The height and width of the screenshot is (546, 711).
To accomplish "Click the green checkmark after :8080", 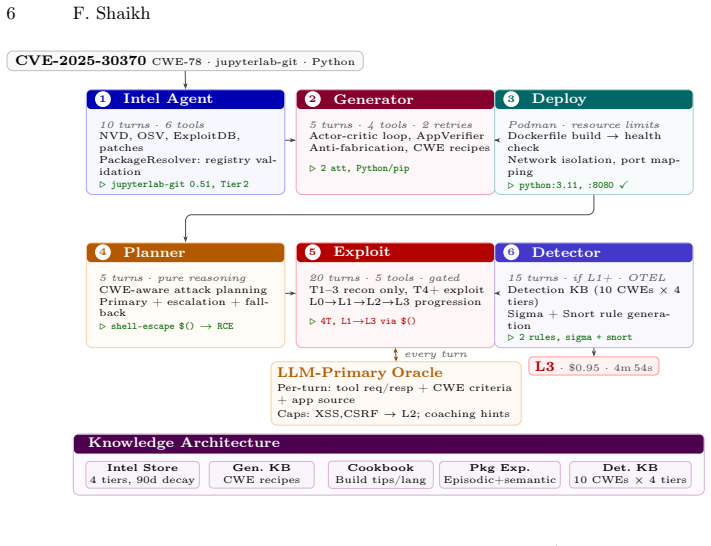I will coord(624,185).
